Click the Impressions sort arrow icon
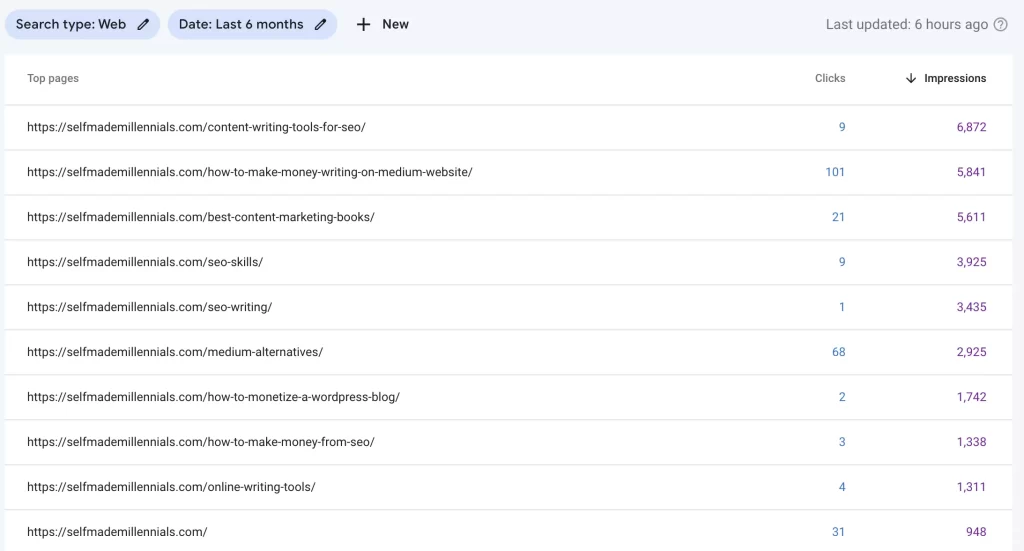This screenshot has width=1024, height=551. click(910, 78)
